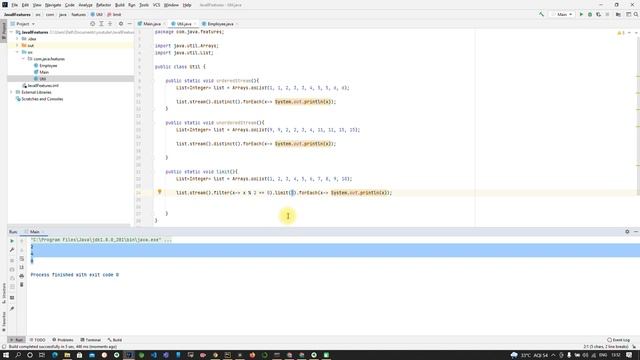Expand the out folder

coord(17,45)
